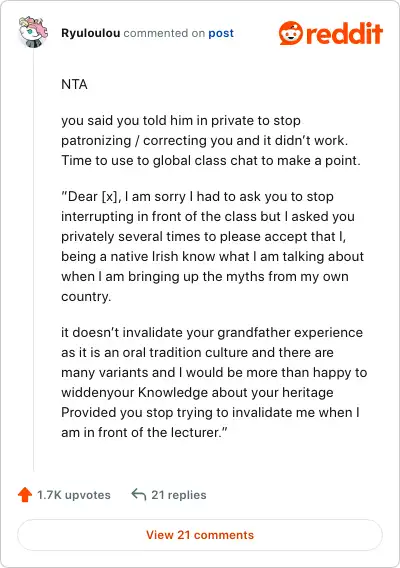Open the 21 replies text

coord(179,495)
